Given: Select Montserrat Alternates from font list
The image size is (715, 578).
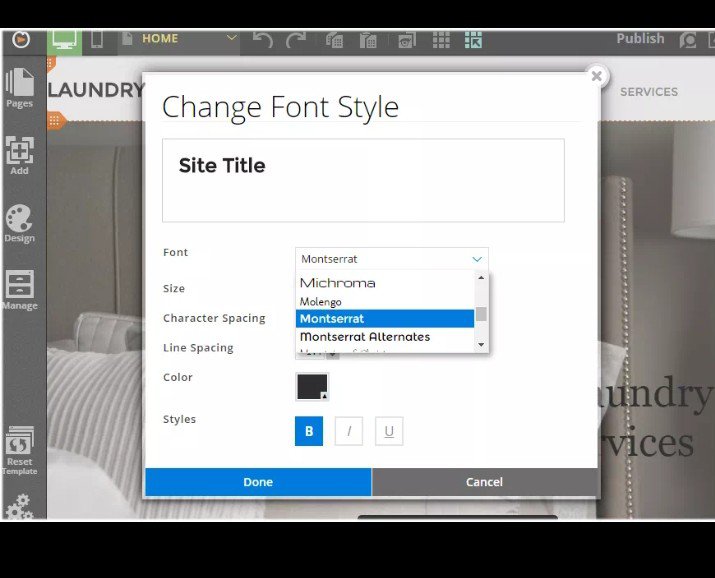Looking at the screenshot, I should click(x=365, y=337).
